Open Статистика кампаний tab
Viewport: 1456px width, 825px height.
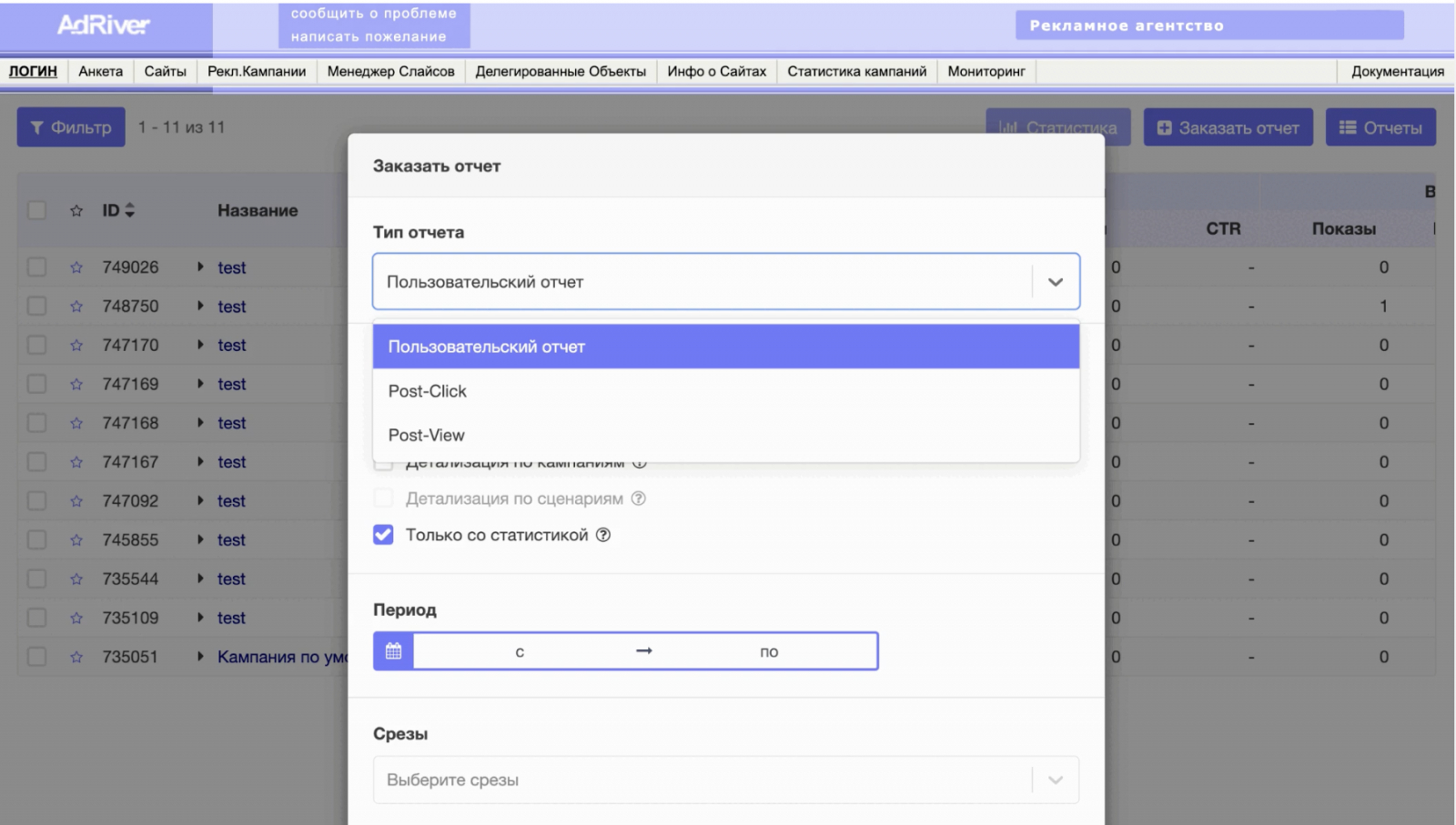(x=857, y=71)
